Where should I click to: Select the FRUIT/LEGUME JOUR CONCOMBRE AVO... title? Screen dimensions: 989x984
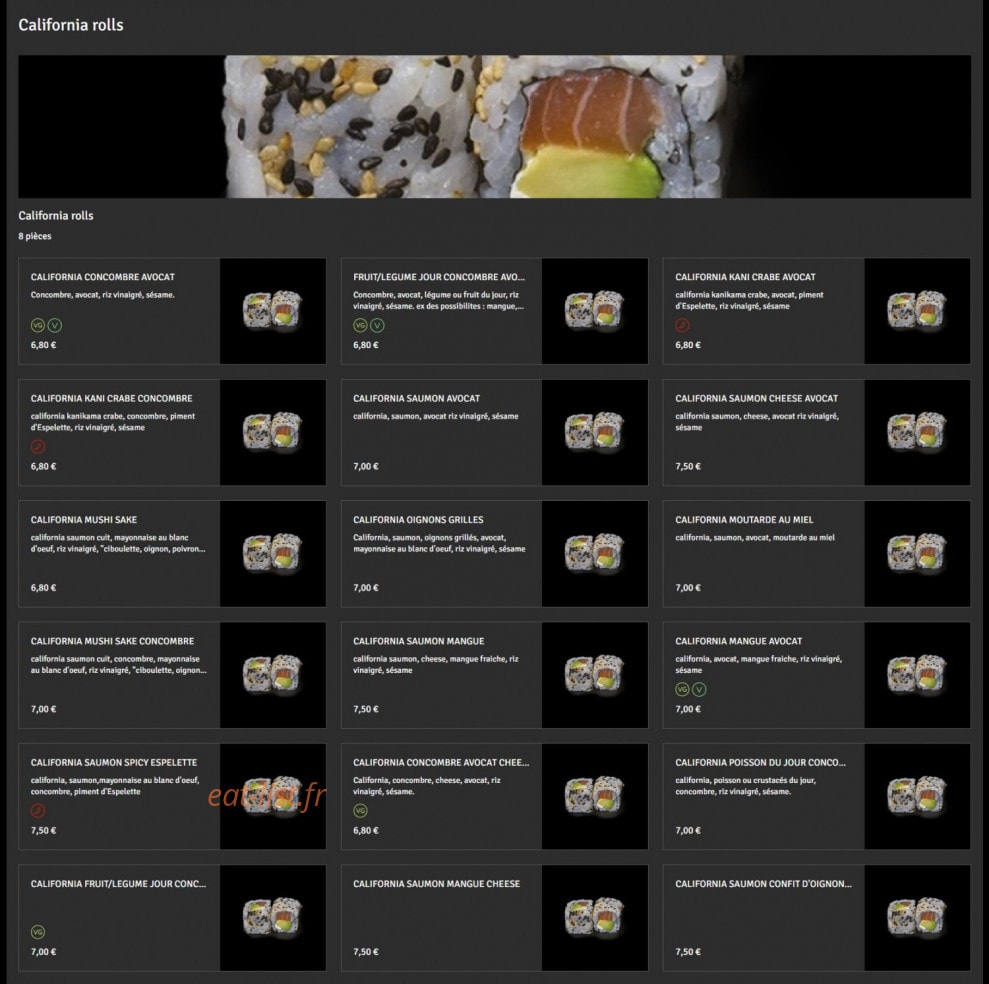tap(439, 277)
